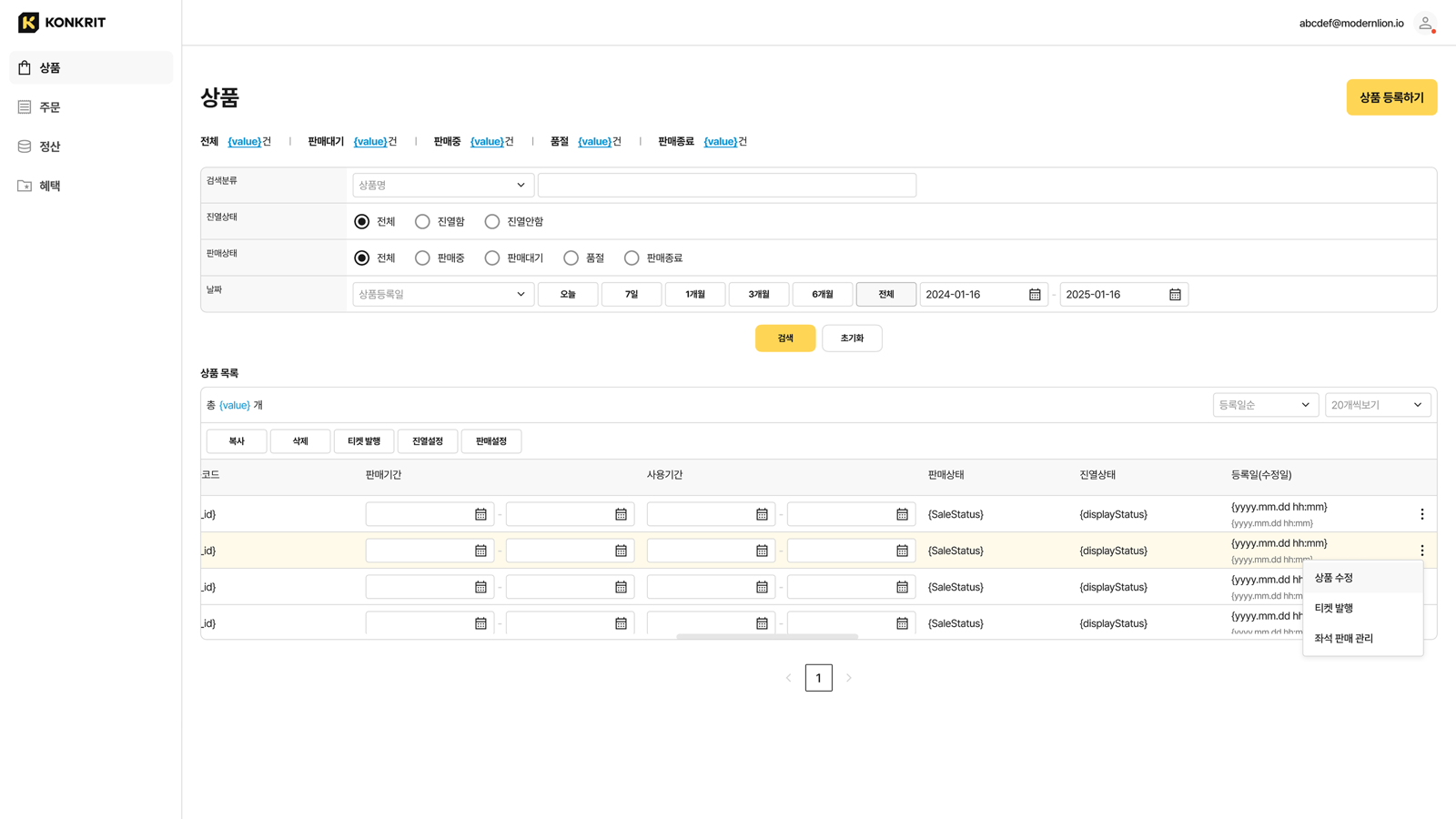Open the 등록일순 sort dropdown
Viewport: 1456px width, 819px height.
(x=1266, y=405)
